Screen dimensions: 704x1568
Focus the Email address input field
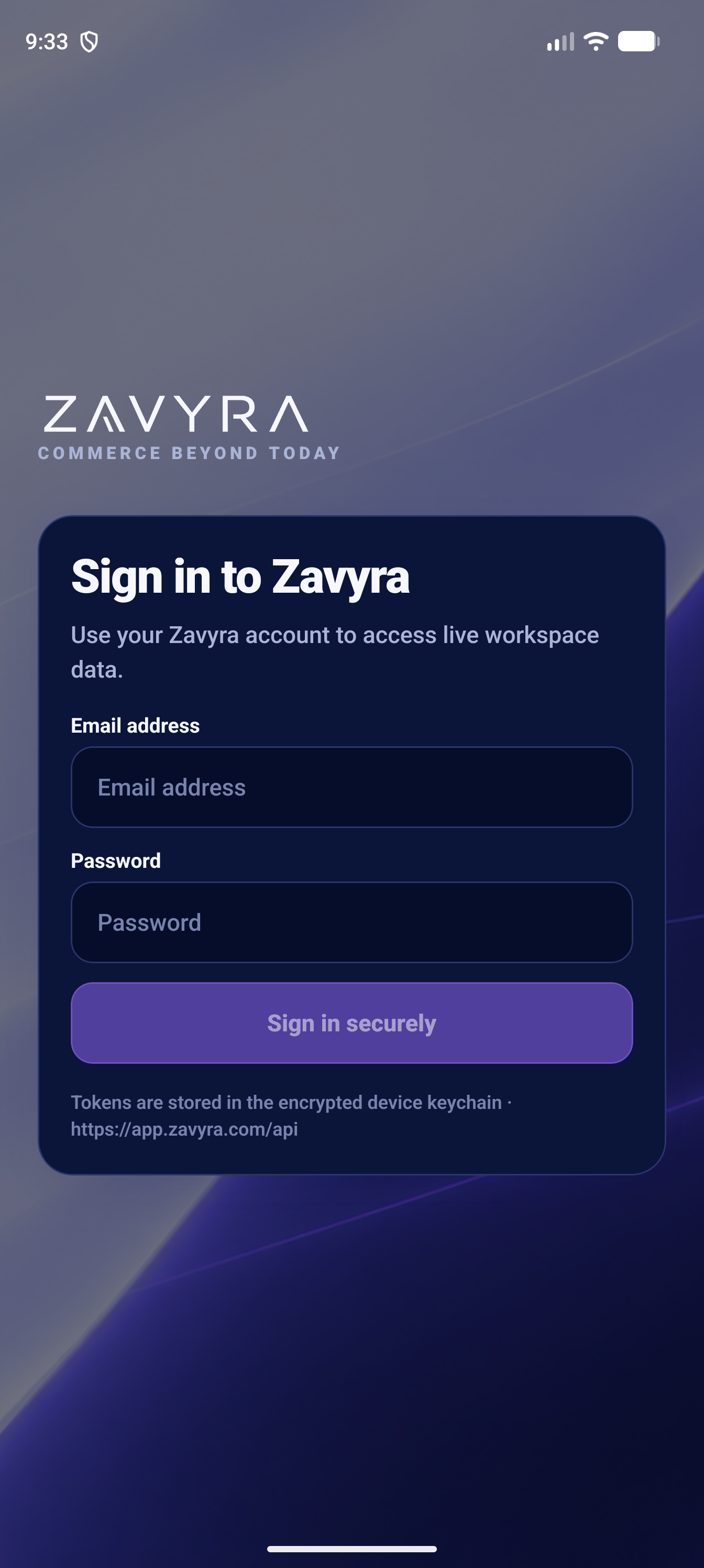[351, 787]
